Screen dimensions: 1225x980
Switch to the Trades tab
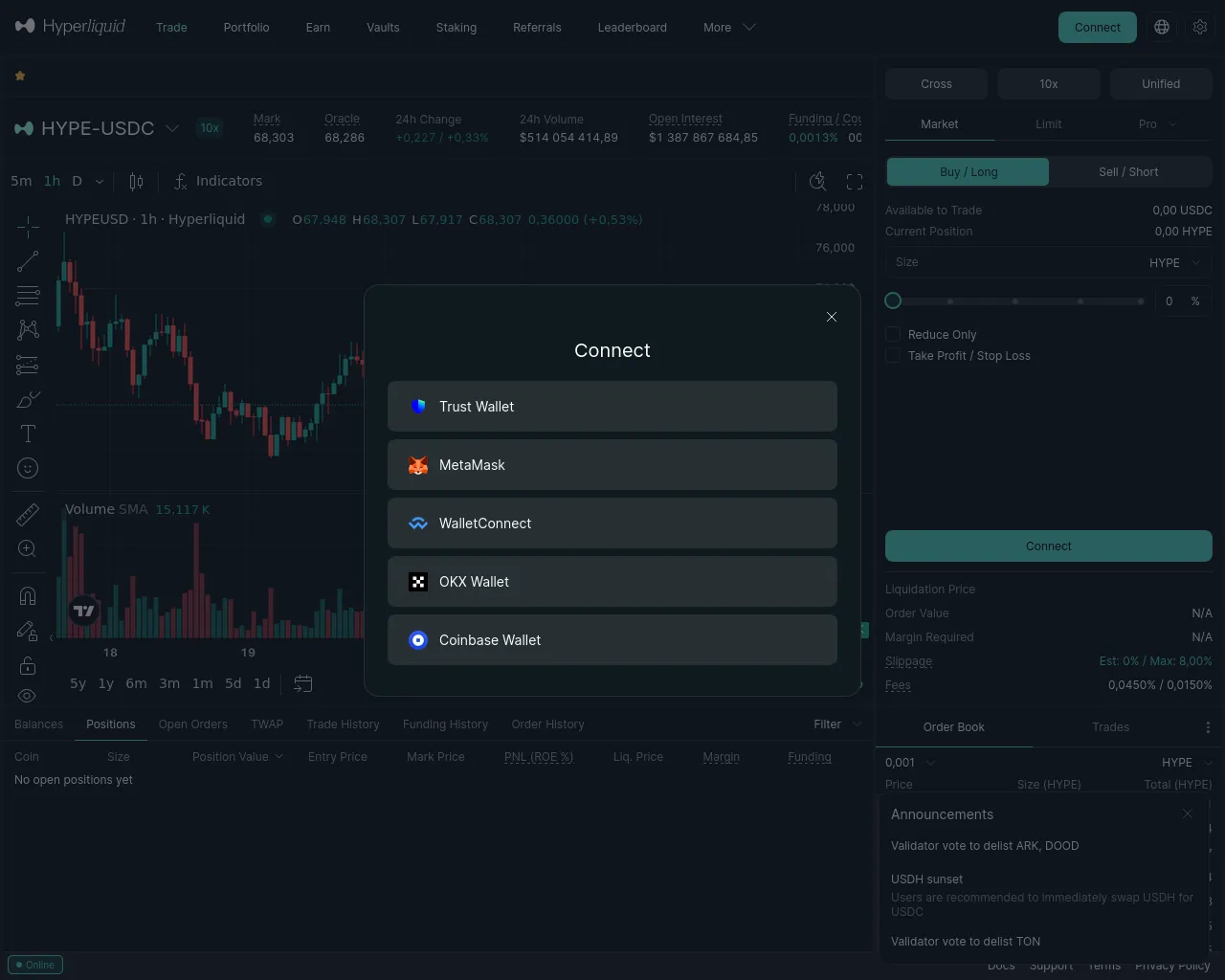coord(1110,727)
